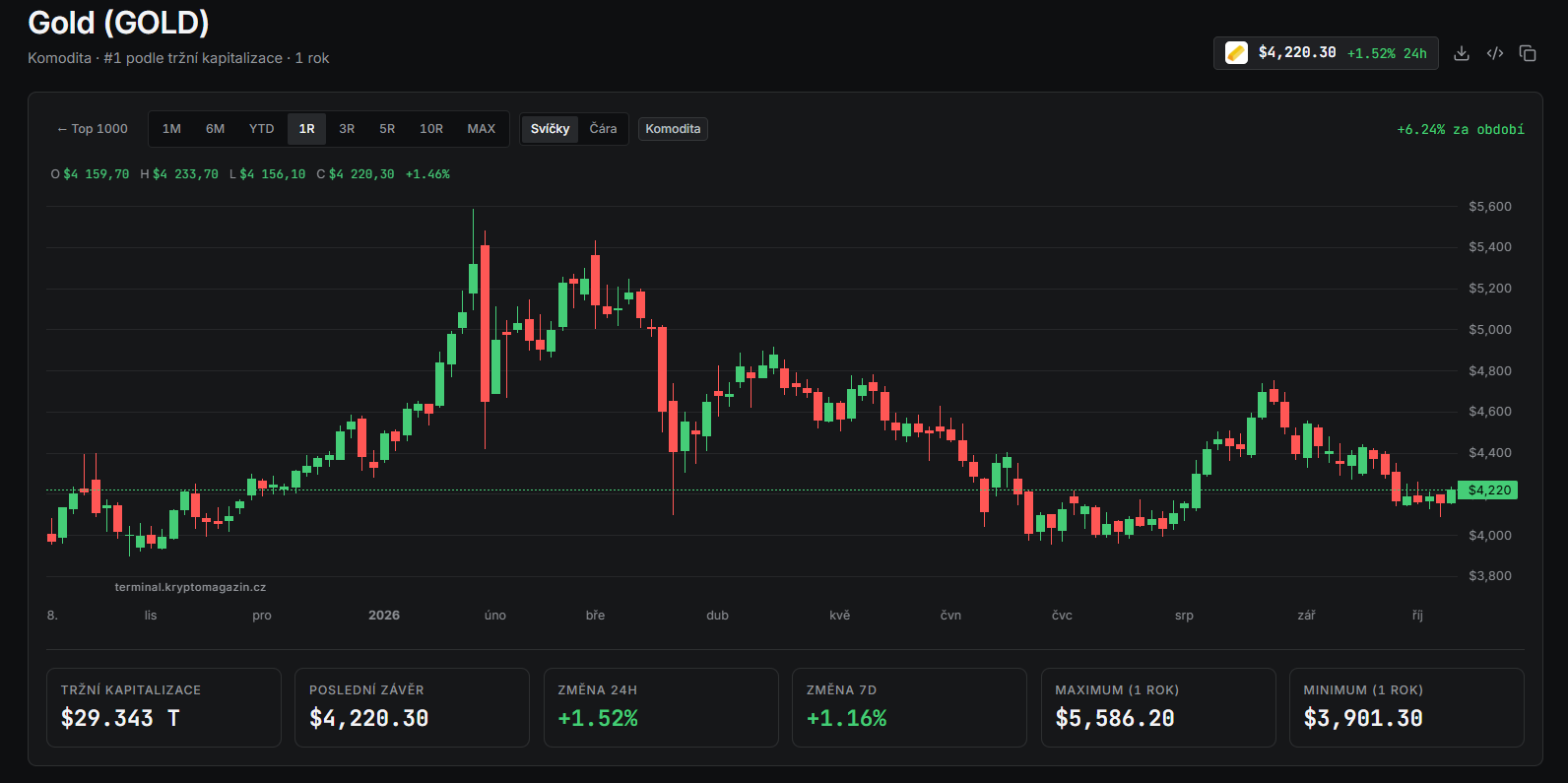
Task: Click the $5,000 price axis label
Action: coord(1490,330)
